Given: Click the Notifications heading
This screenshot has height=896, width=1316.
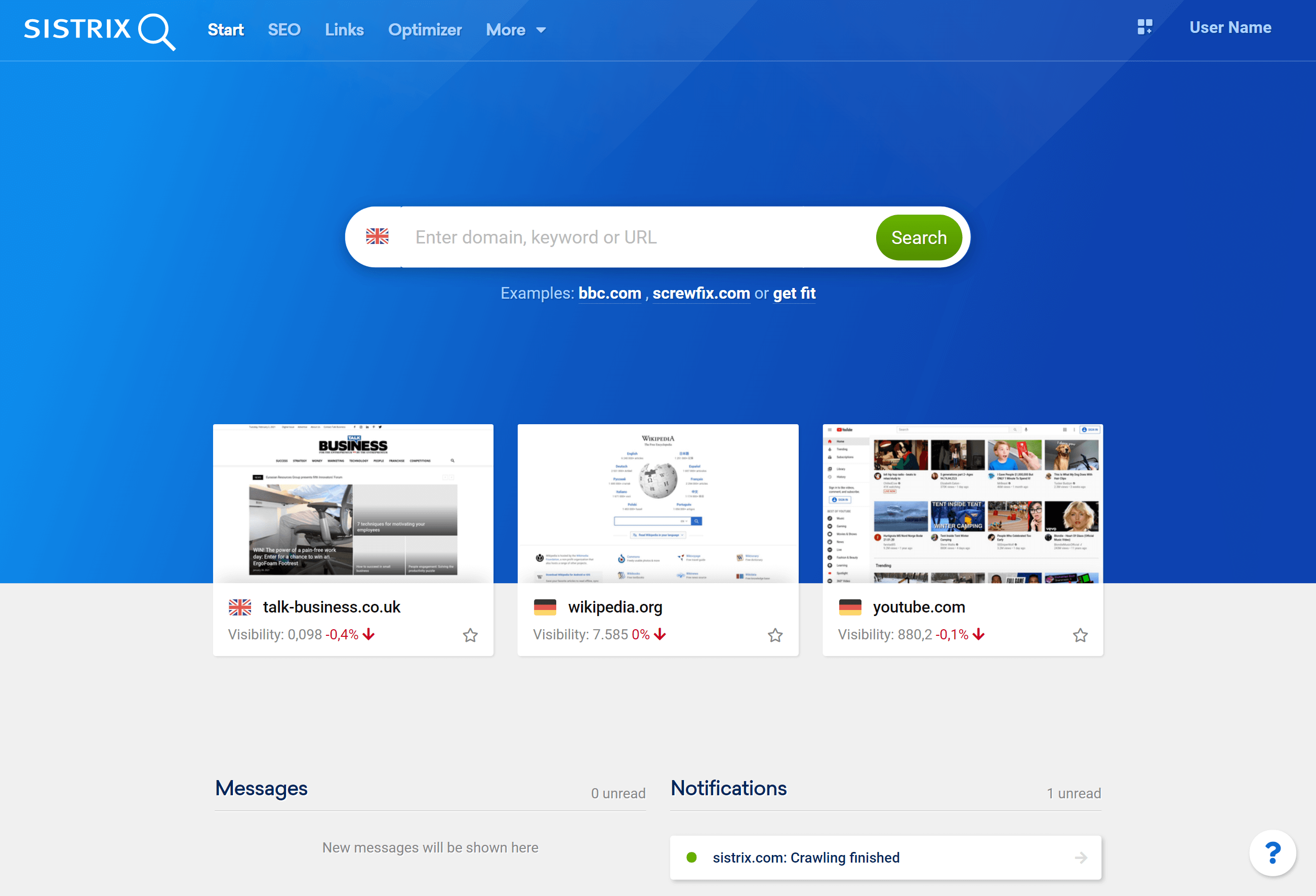Looking at the screenshot, I should (729, 788).
